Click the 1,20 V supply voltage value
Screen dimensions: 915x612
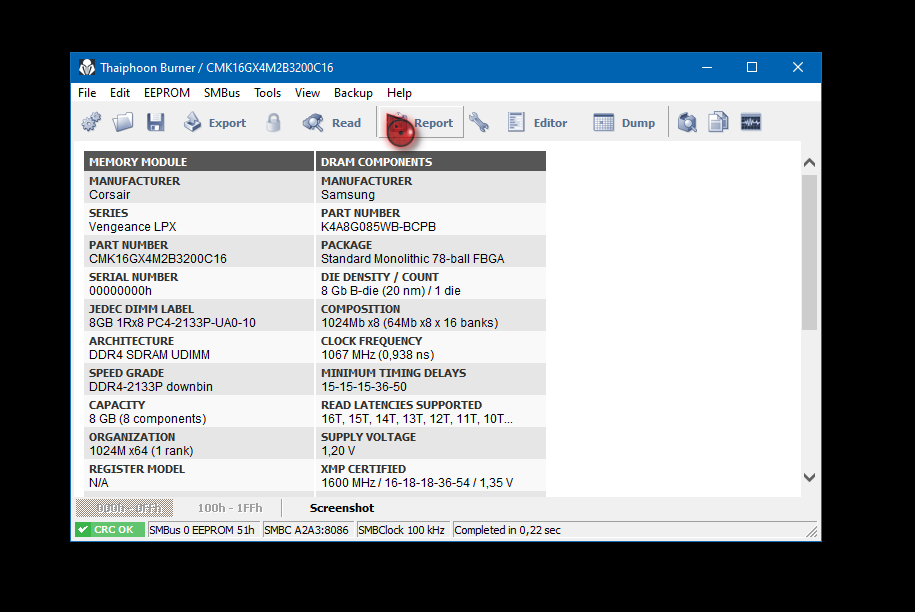[x=338, y=452]
